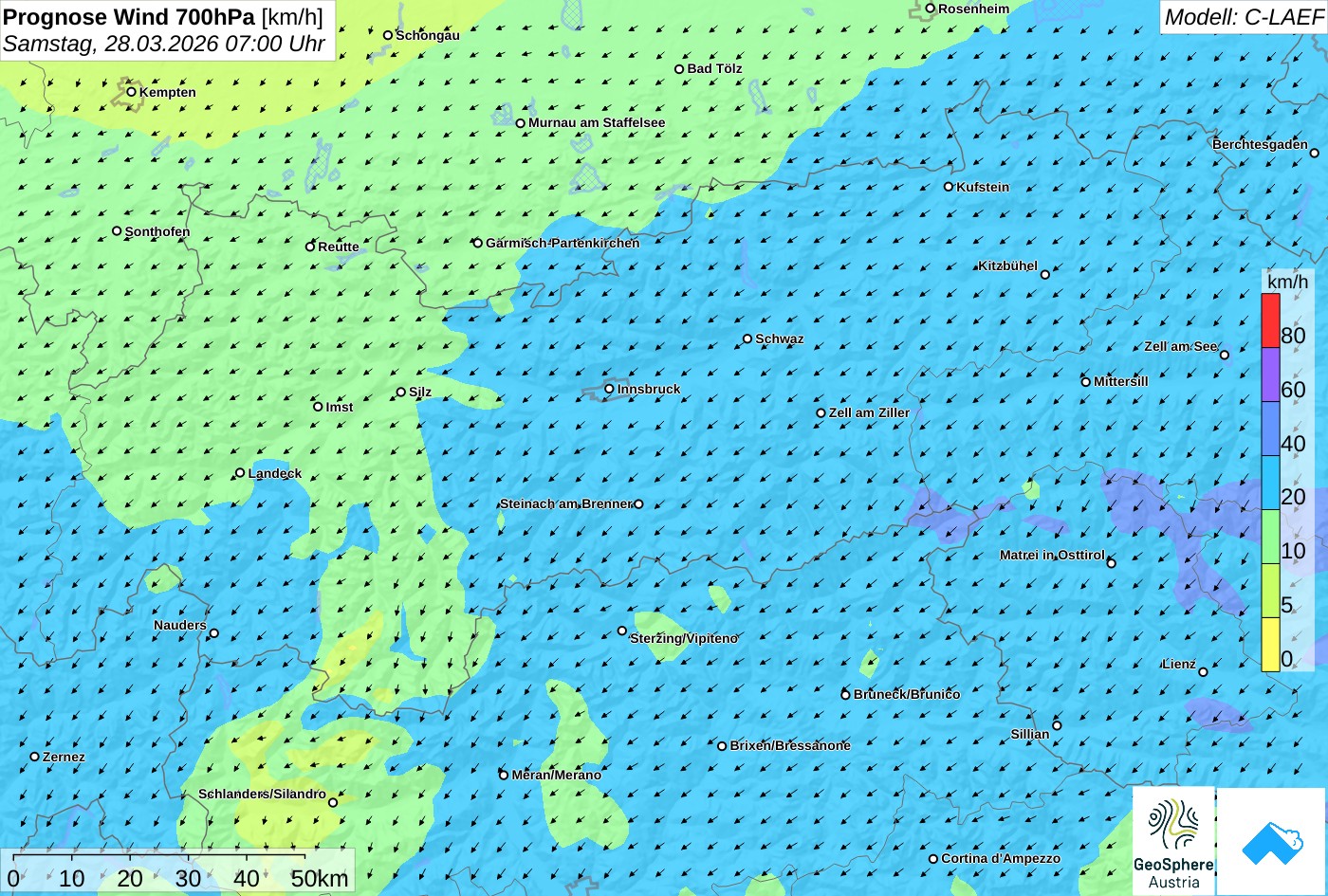The height and width of the screenshot is (896, 1328).
Task: Click the Cortina d'Ampezzo marker
Action: pos(933,859)
